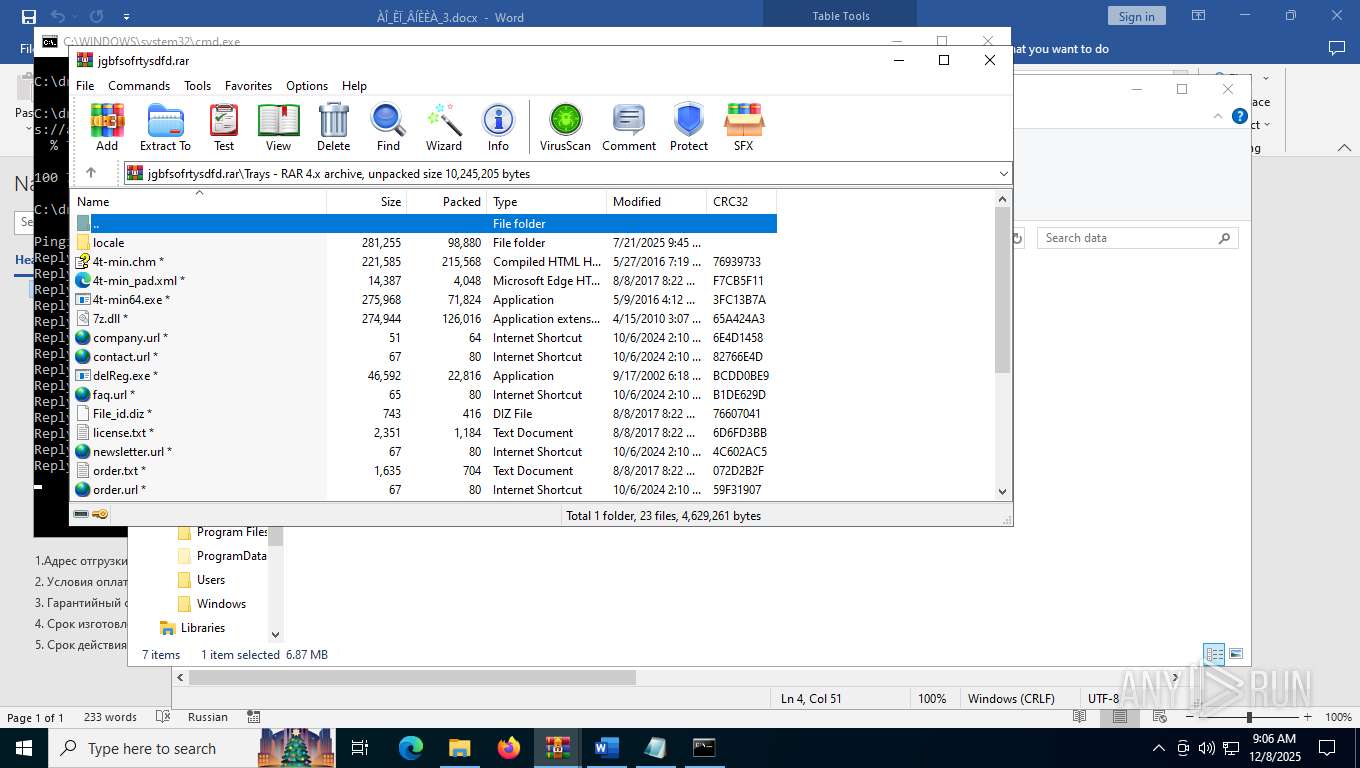The height and width of the screenshot is (768, 1360).
Task: Select File_id.diz entry
Action: click(x=424, y=414)
